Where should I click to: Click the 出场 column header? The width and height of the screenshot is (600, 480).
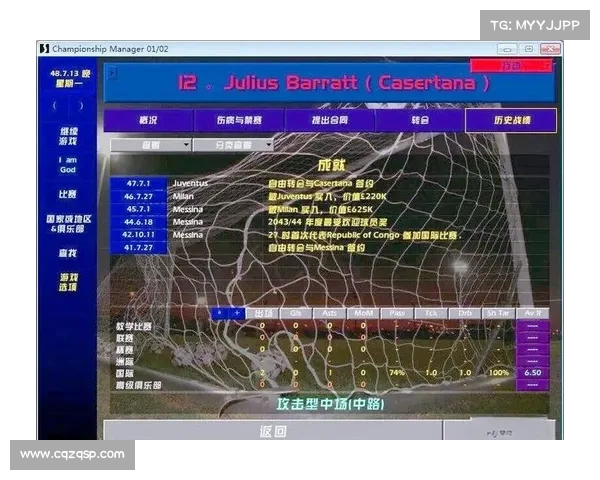coord(263,313)
